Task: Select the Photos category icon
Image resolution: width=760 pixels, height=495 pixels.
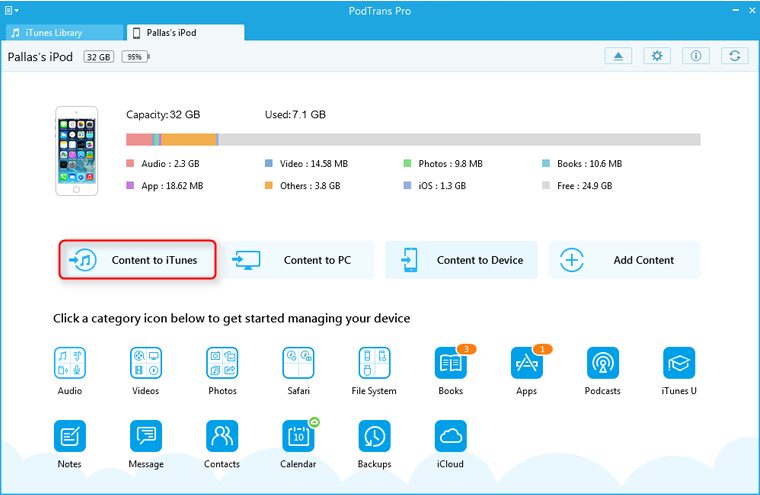Action: click(222, 363)
